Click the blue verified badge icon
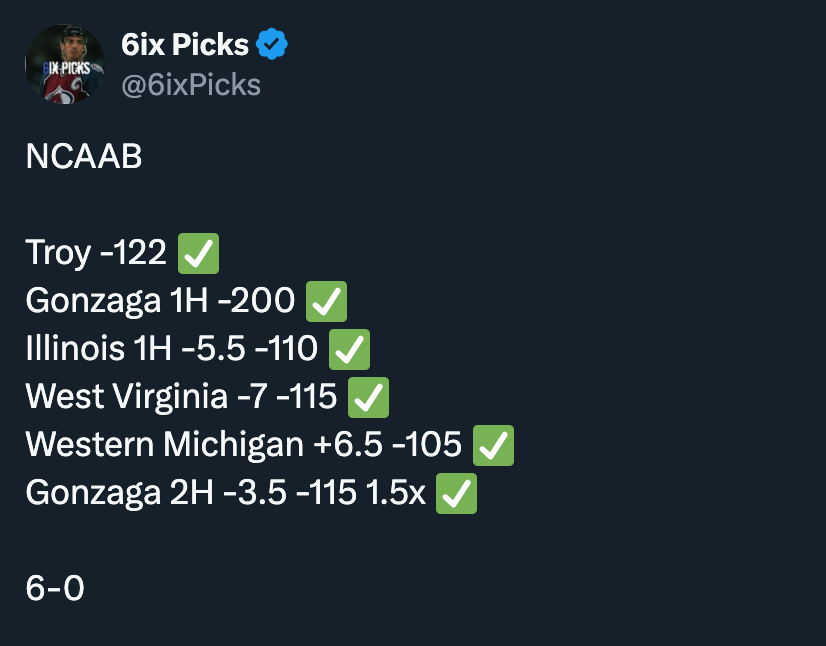 coord(272,44)
